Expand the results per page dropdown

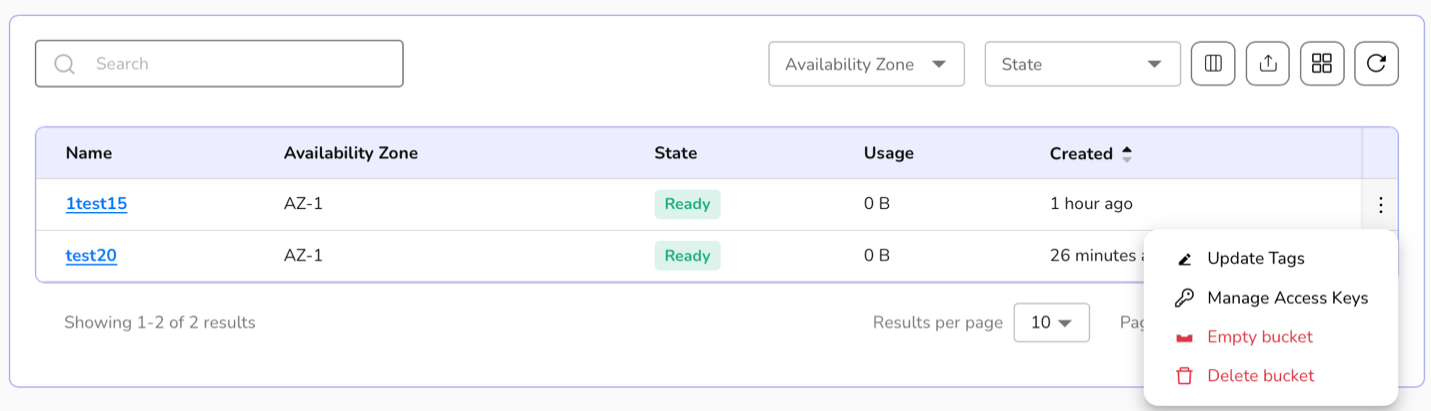coord(1051,323)
